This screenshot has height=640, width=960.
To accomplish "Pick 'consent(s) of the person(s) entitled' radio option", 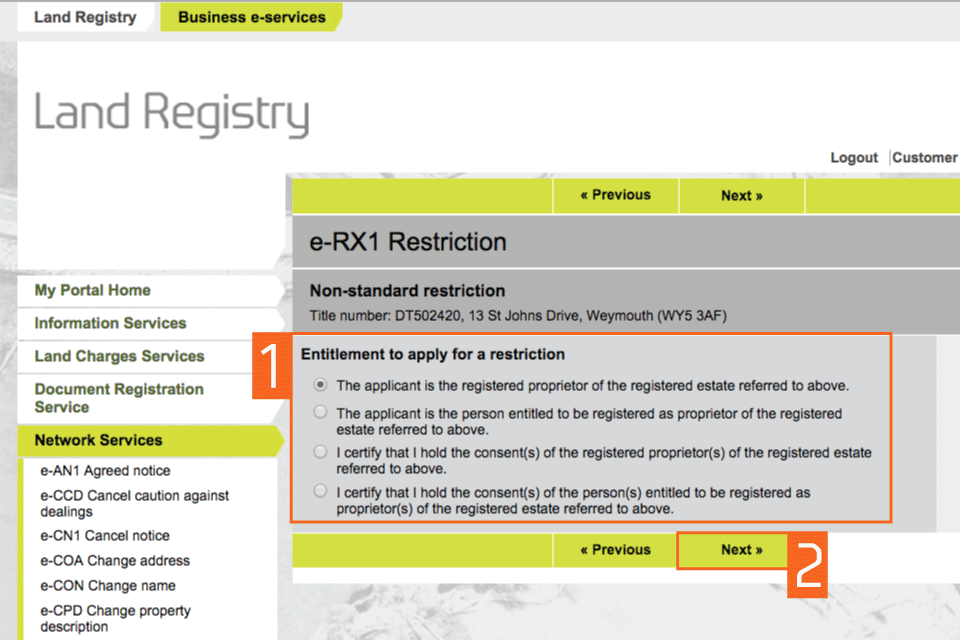I will [320, 491].
